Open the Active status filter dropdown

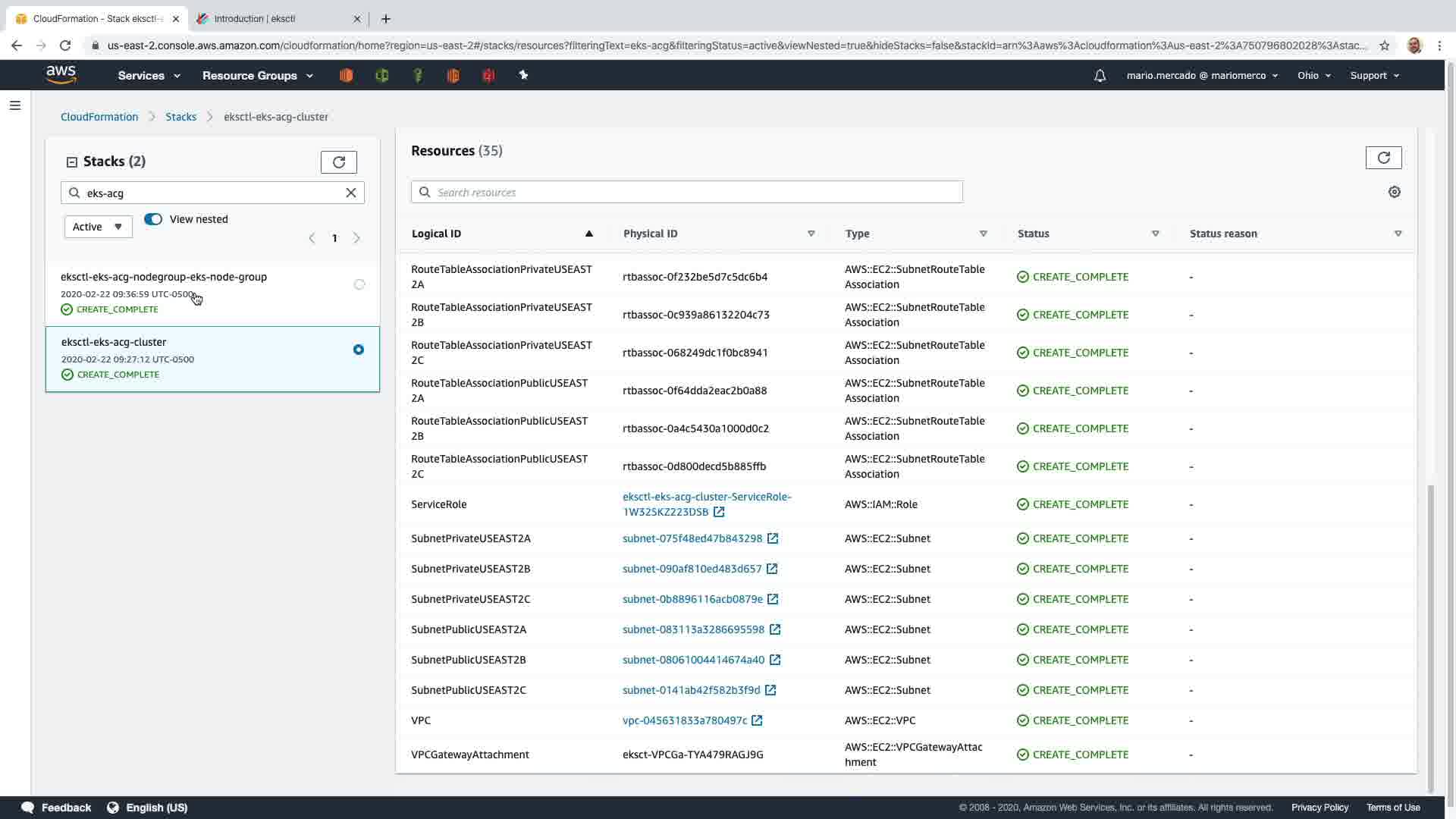[98, 227]
